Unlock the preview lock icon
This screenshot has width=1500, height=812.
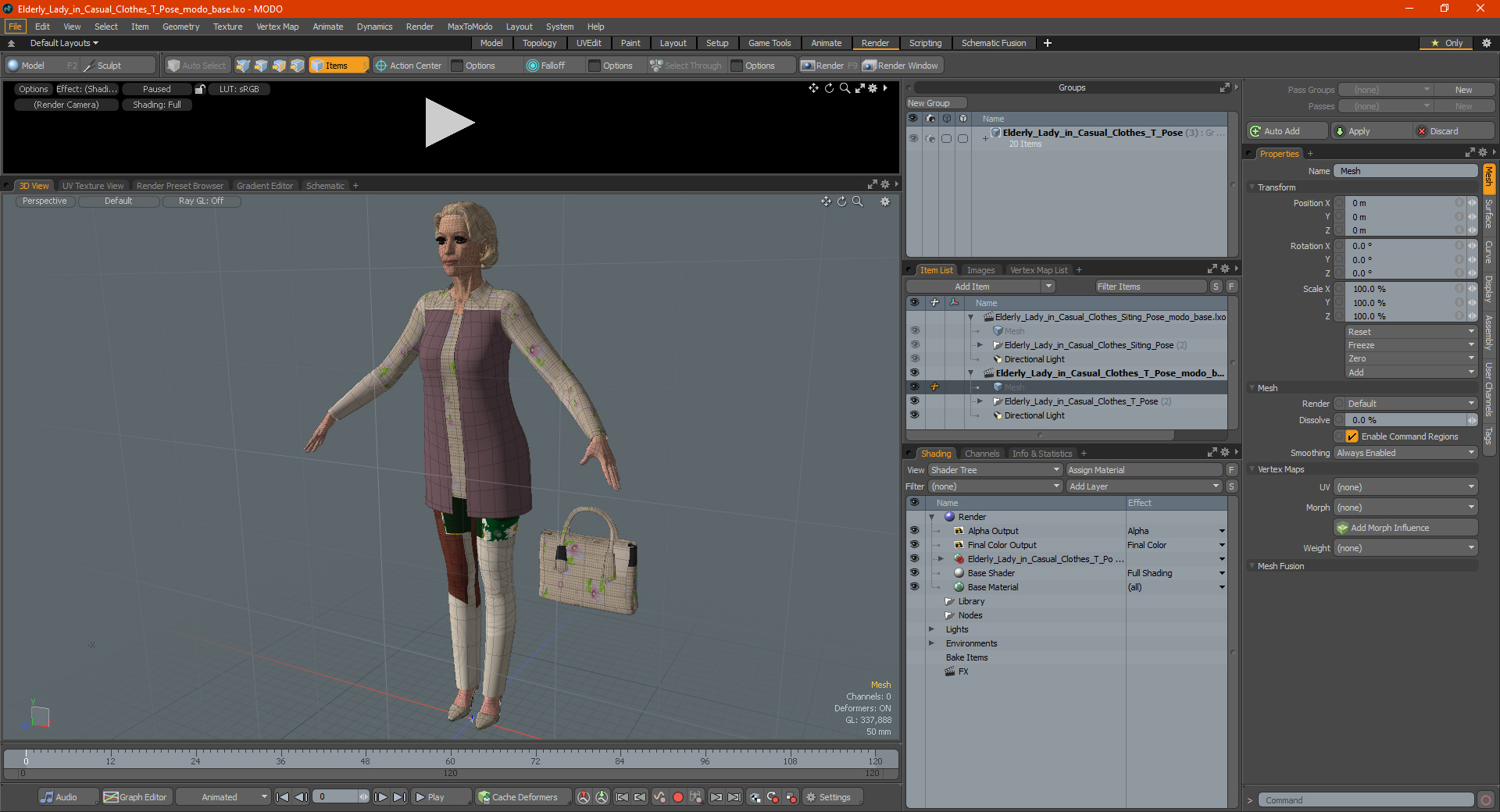pyautogui.click(x=200, y=89)
